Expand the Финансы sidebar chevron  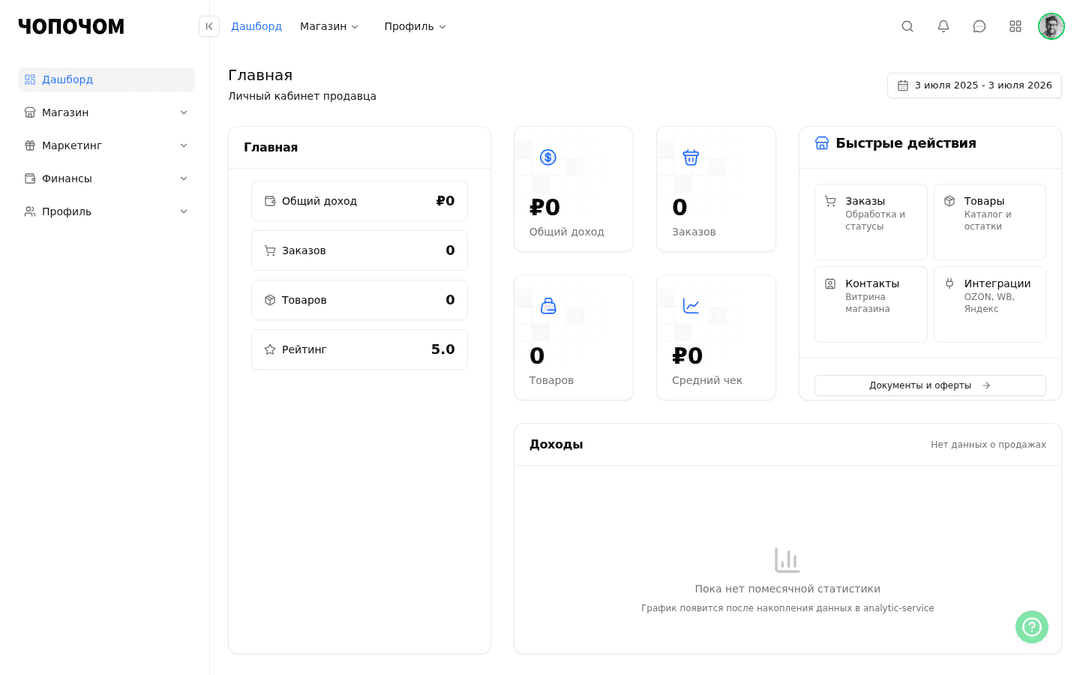(x=183, y=178)
